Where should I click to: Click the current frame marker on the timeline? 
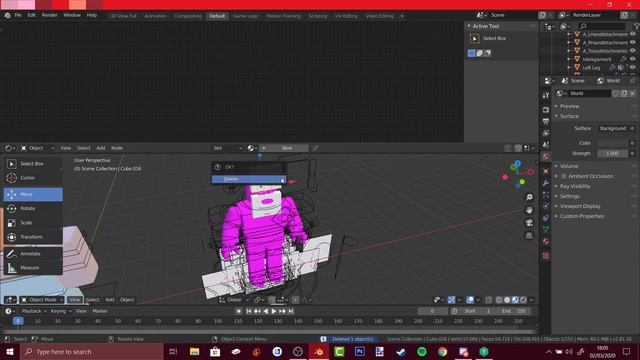click(x=18, y=321)
